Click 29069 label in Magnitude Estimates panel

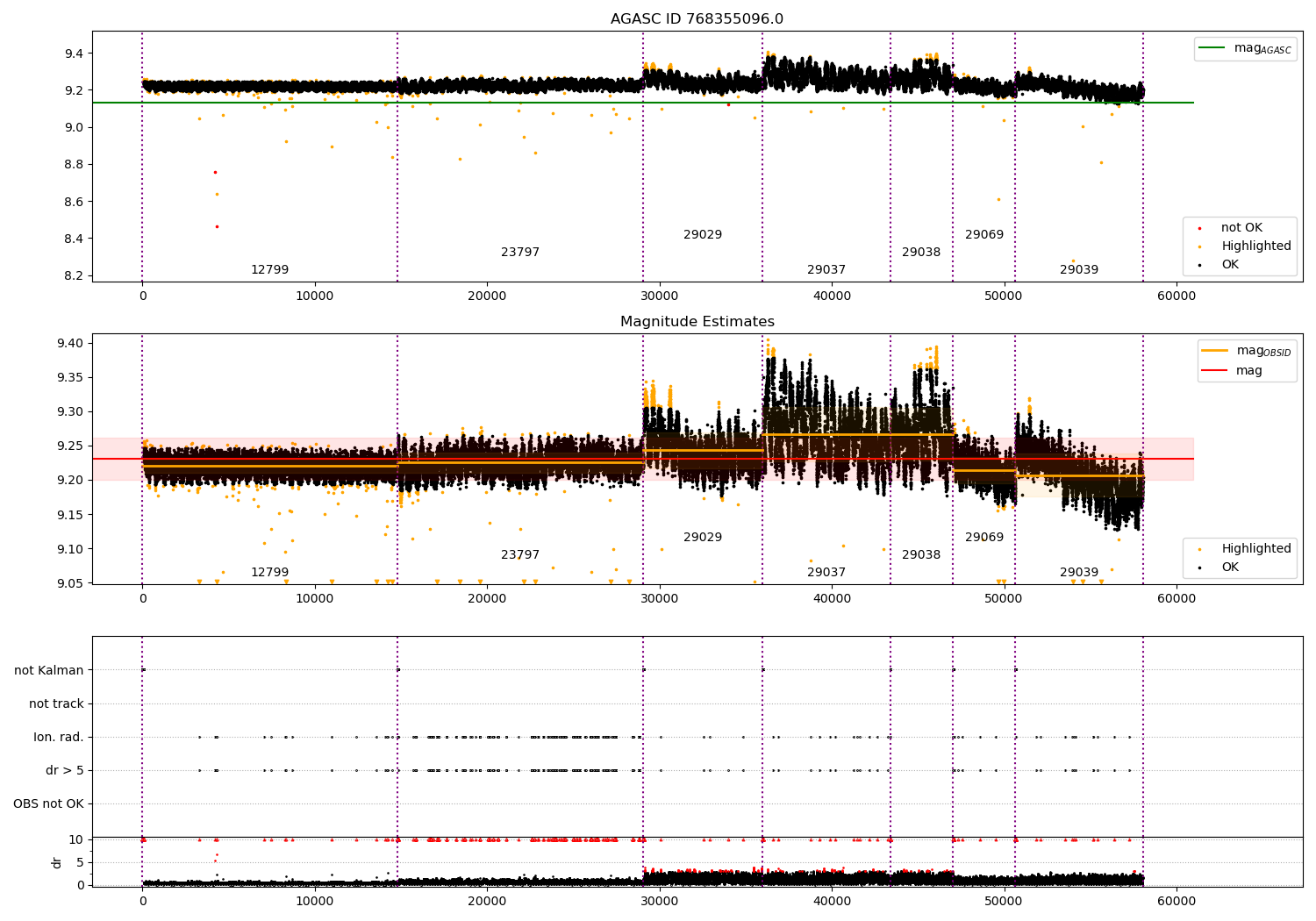pos(984,538)
